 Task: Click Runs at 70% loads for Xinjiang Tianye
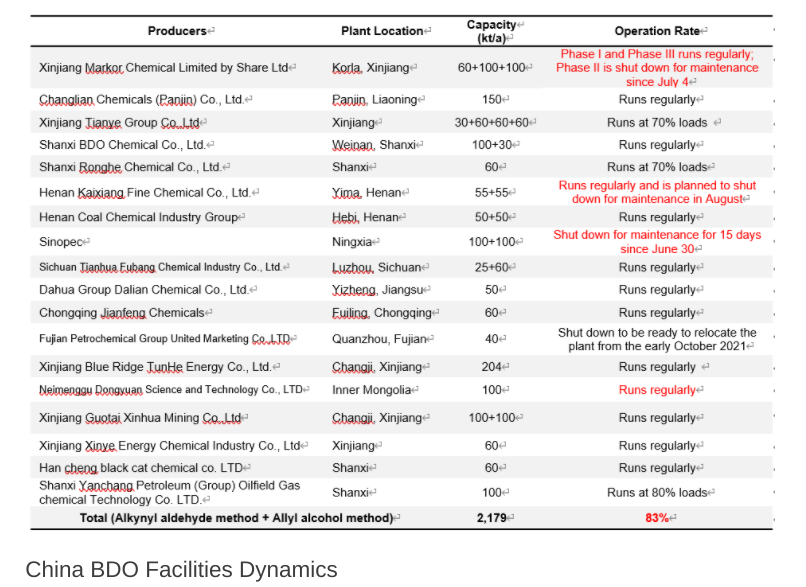click(x=657, y=123)
